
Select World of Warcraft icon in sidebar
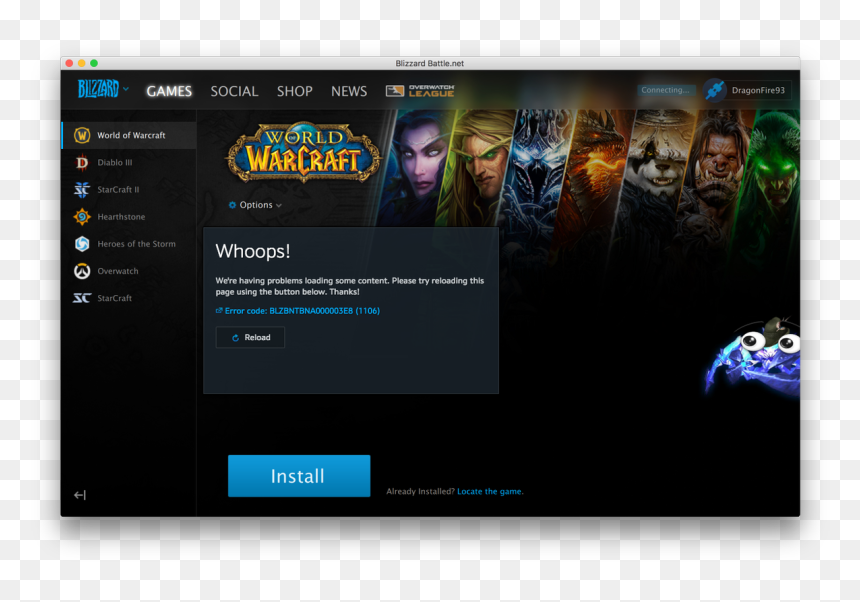pyautogui.click(x=82, y=135)
